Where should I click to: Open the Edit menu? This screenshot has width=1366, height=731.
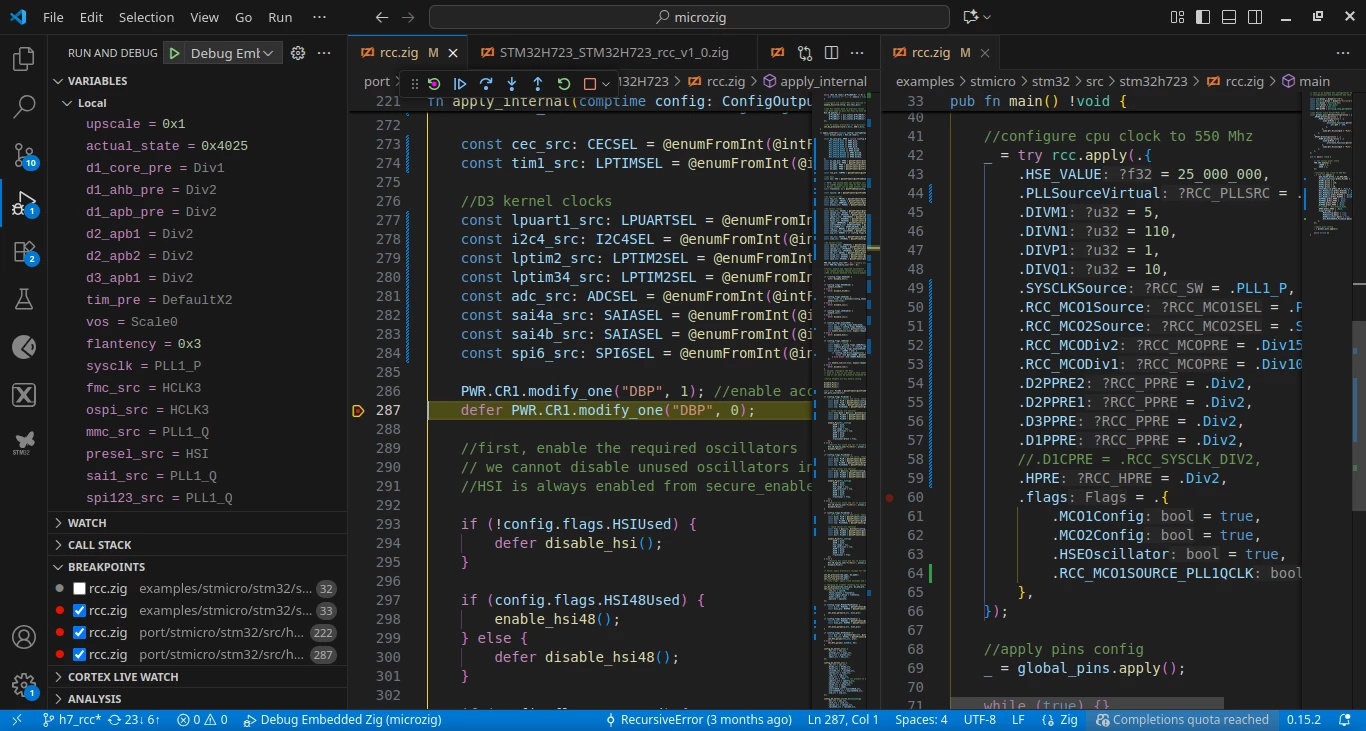click(91, 17)
